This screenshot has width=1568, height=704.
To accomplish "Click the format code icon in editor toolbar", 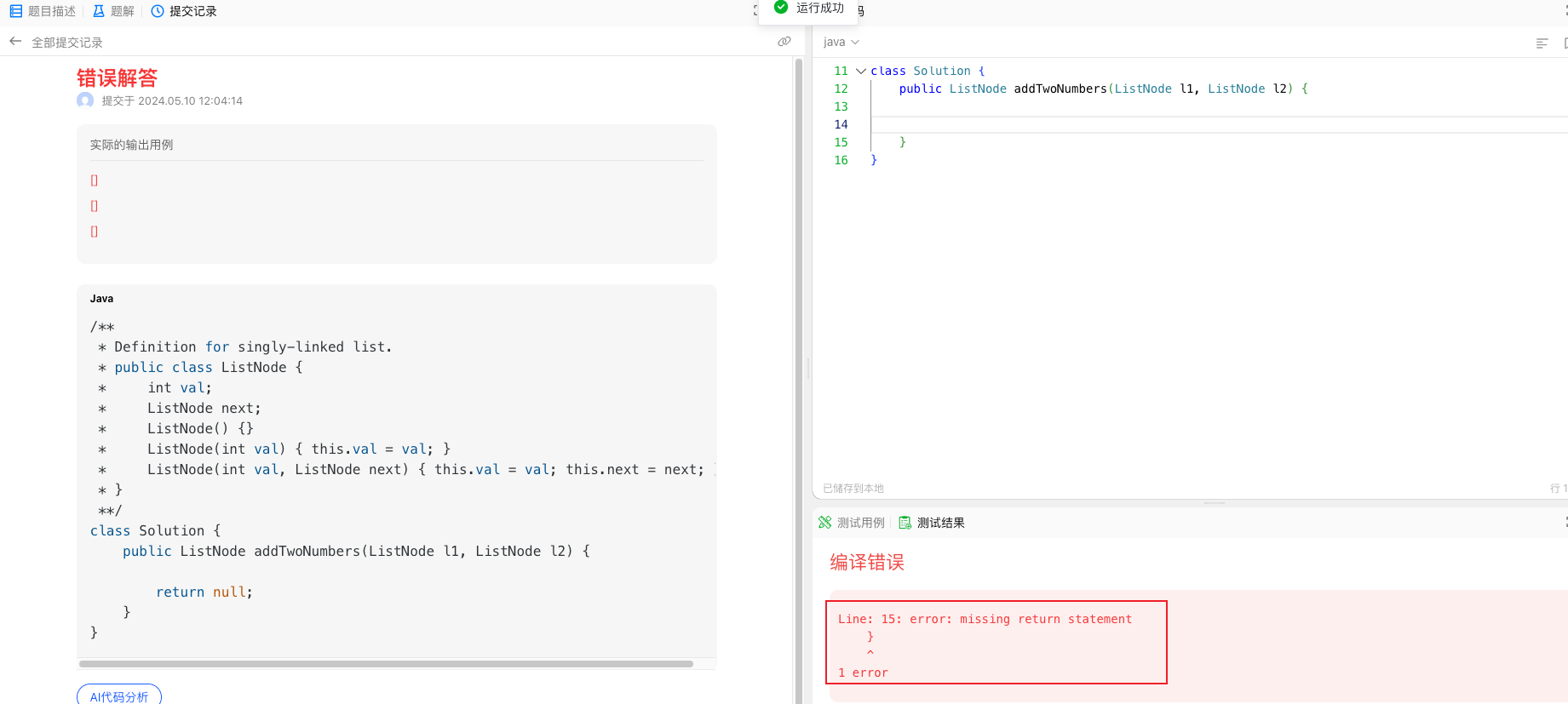I will (x=1542, y=43).
